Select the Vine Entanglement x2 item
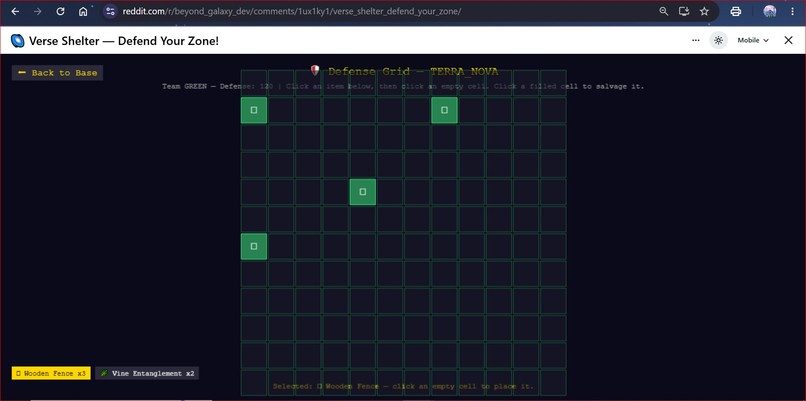Image resolution: width=806 pixels, height=401 pixels. click(x=147, y=373)
